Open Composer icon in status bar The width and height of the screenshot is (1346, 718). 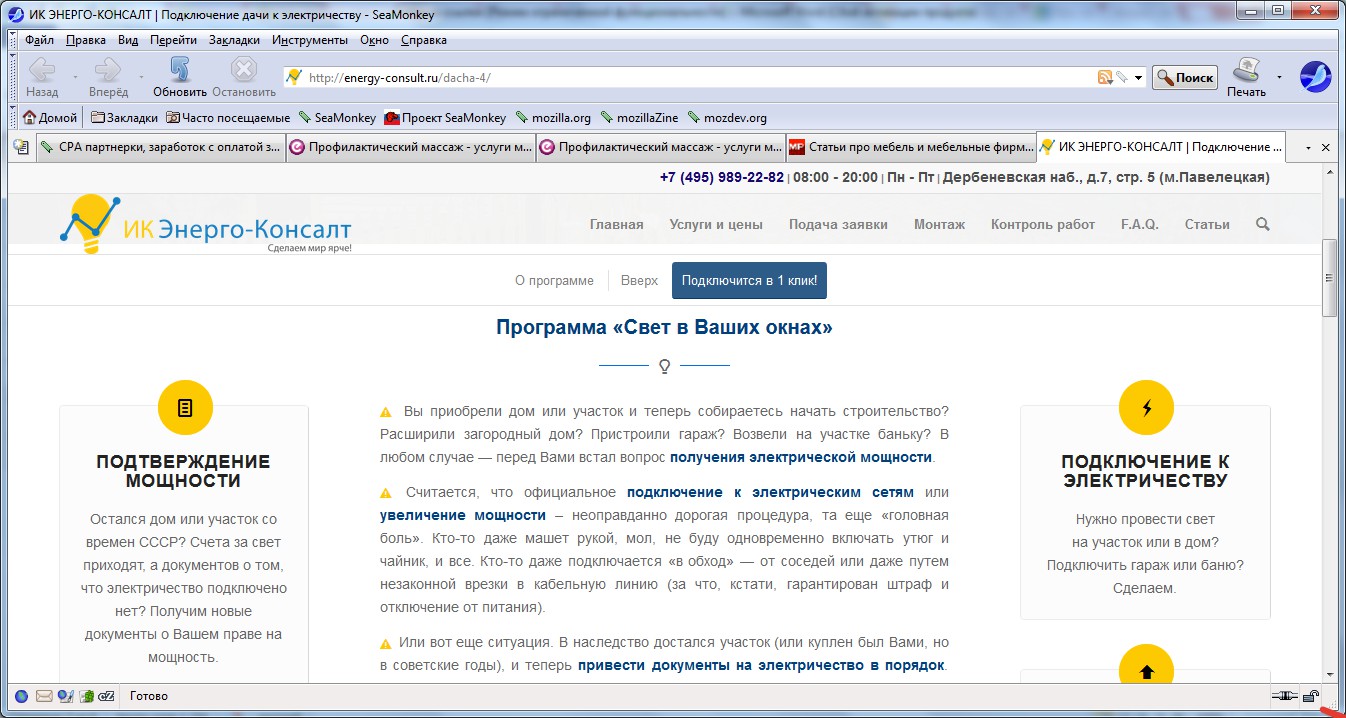click(x=66, y=696)
